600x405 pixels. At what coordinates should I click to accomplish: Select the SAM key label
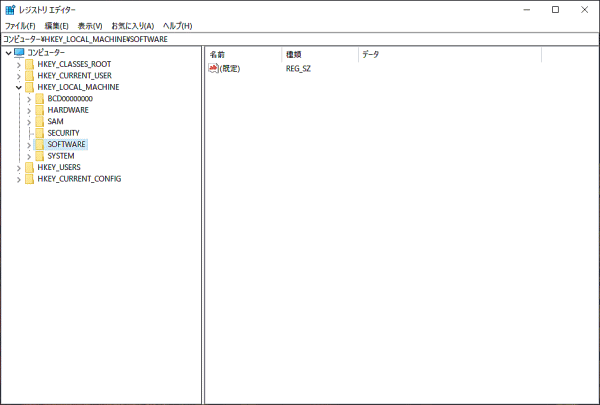[x=55, y=121]
